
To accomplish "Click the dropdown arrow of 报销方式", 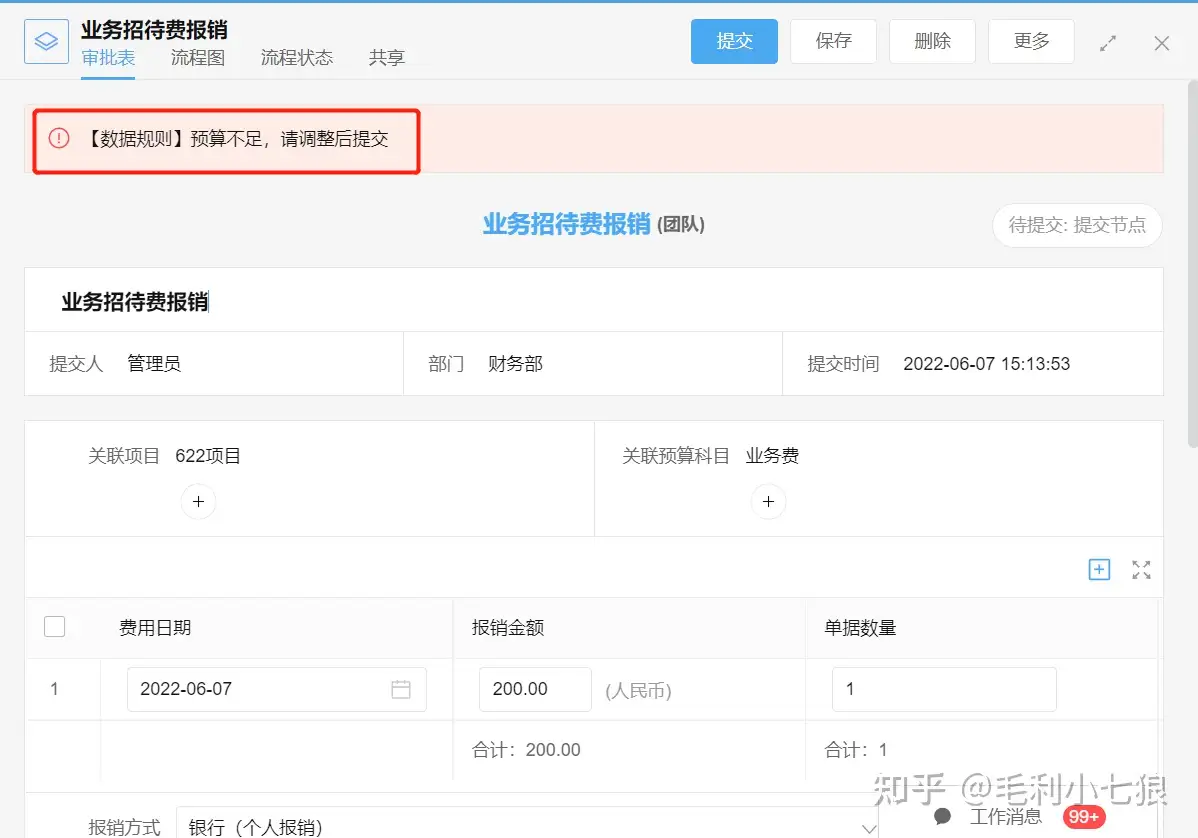I will (869, 828).
